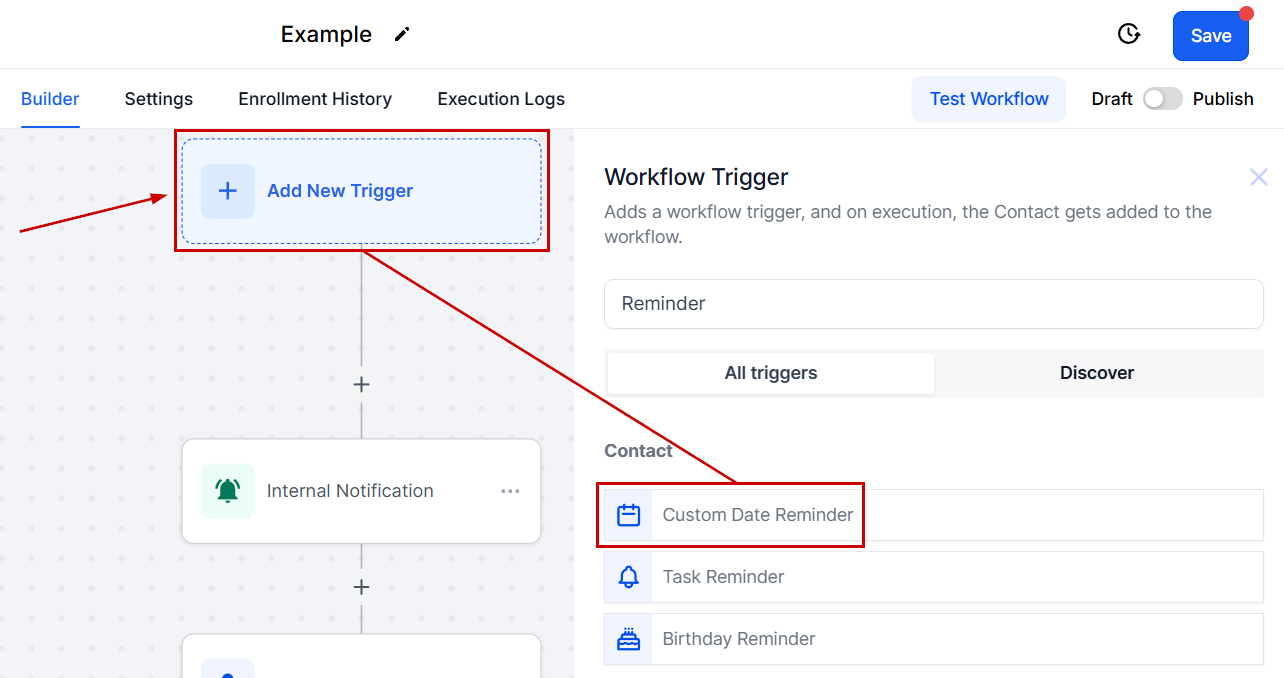
Task: Switch to the Settings tab
Action: [x=158, y=99]
